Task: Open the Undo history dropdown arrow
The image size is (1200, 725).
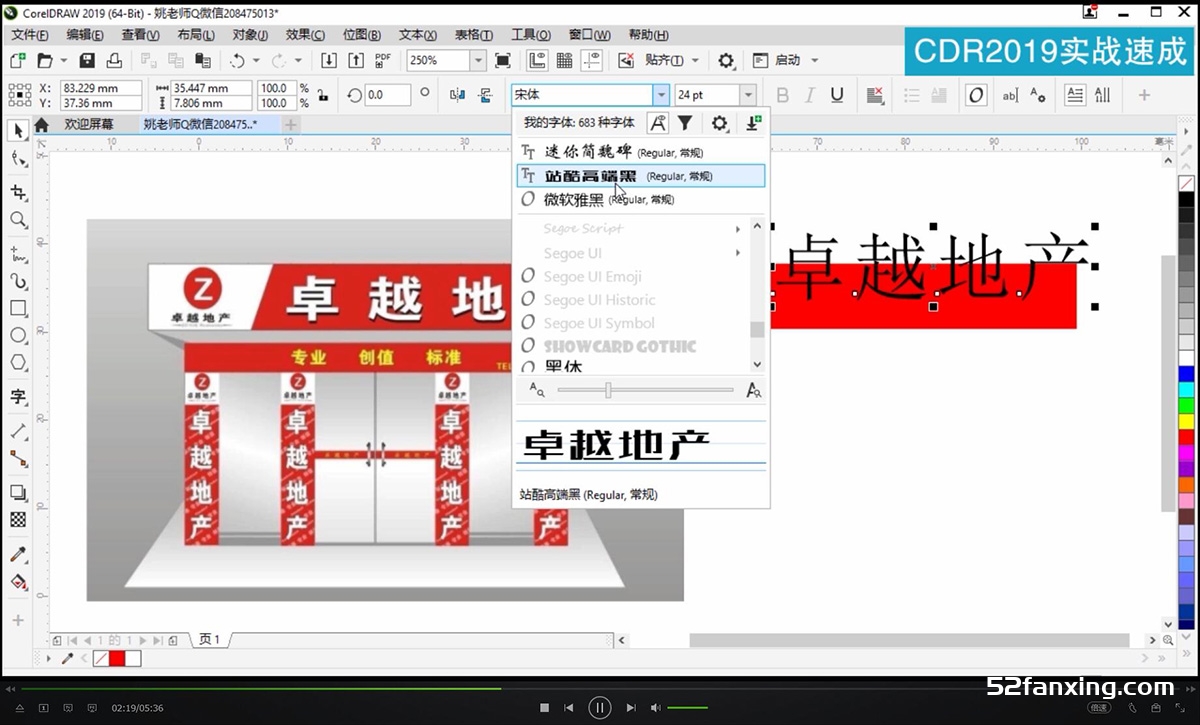Action: 256,60
